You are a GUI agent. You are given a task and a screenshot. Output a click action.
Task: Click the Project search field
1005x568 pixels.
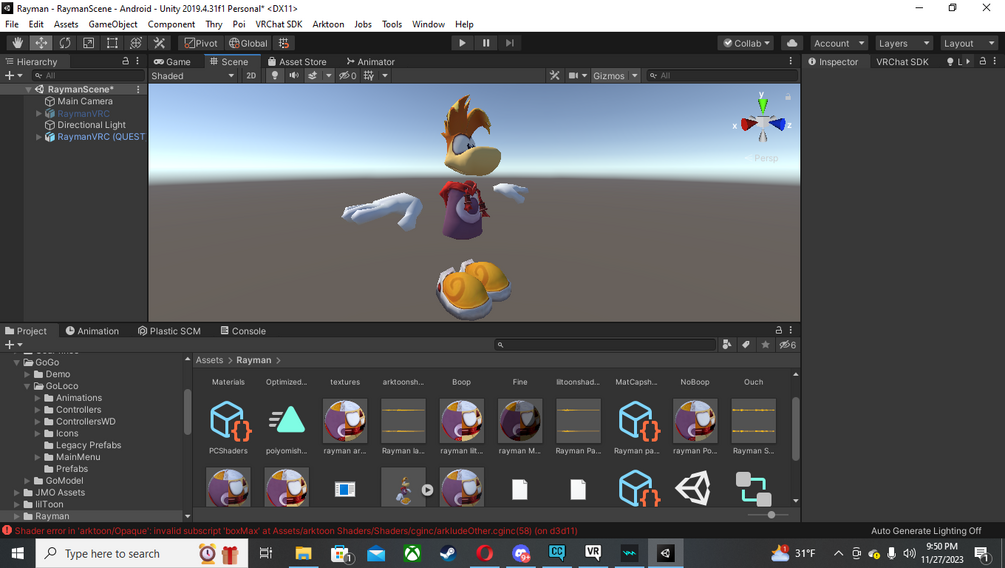605,345
